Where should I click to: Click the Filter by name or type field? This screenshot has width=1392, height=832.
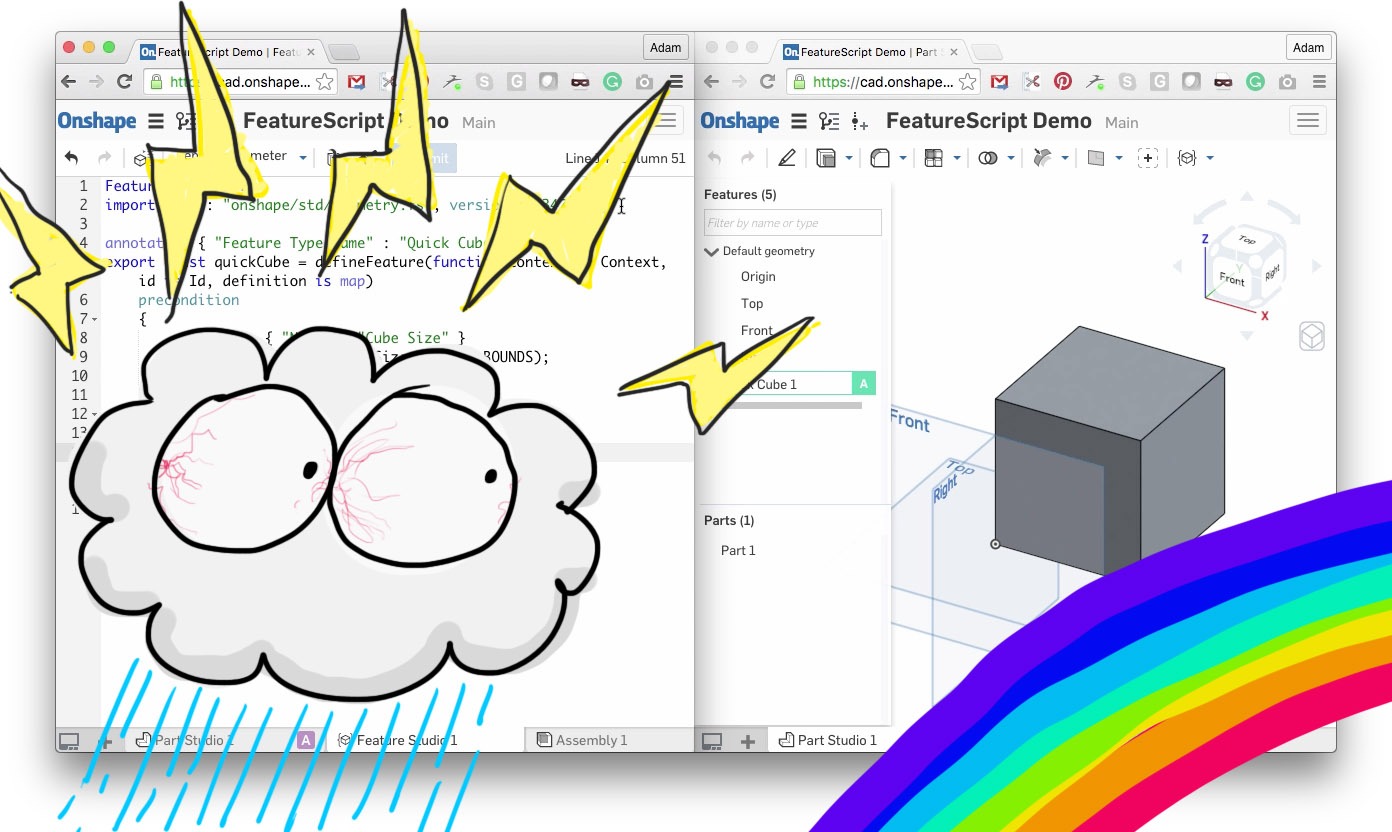pos(792,223)
